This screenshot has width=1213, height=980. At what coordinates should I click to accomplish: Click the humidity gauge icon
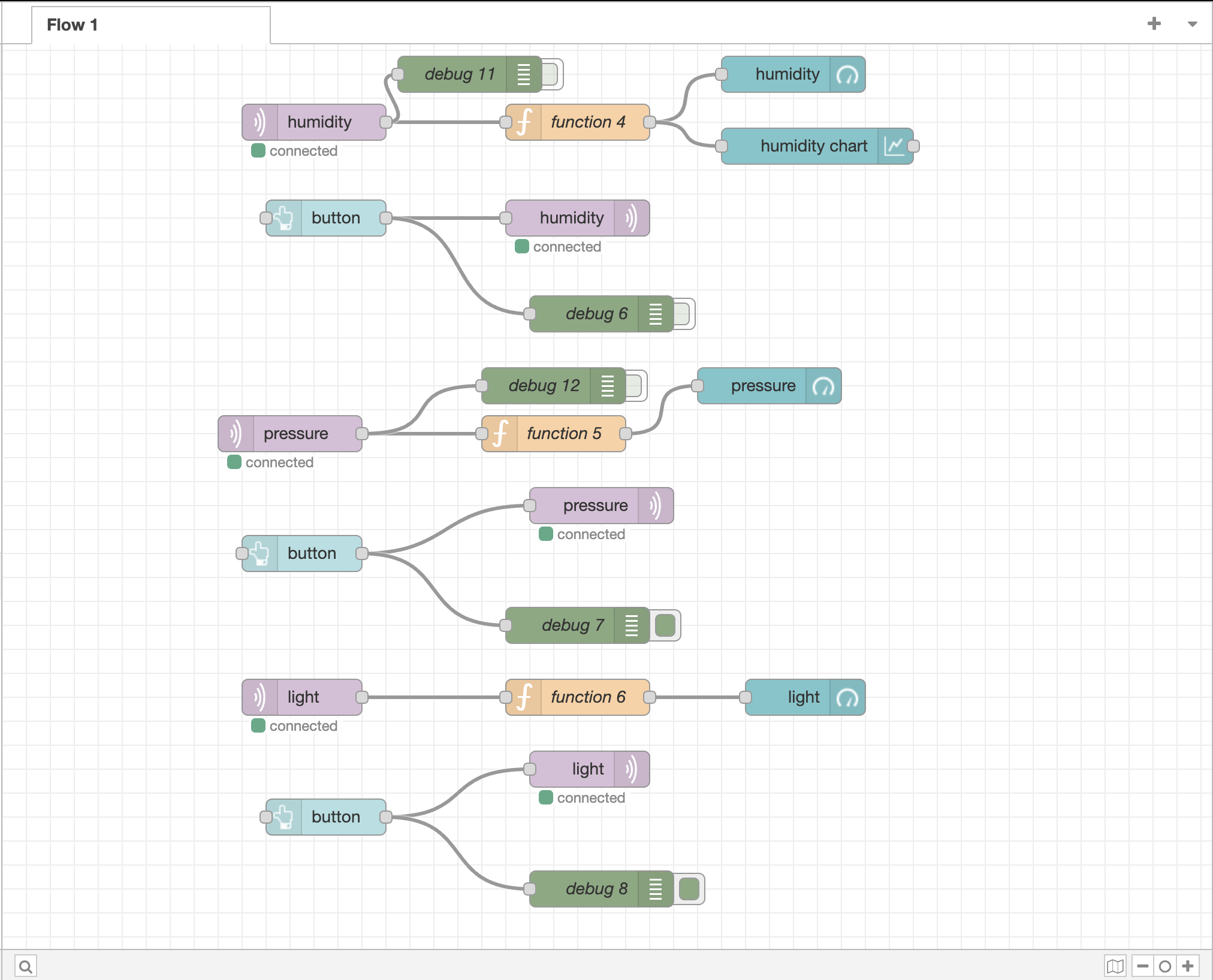[847, 74]
